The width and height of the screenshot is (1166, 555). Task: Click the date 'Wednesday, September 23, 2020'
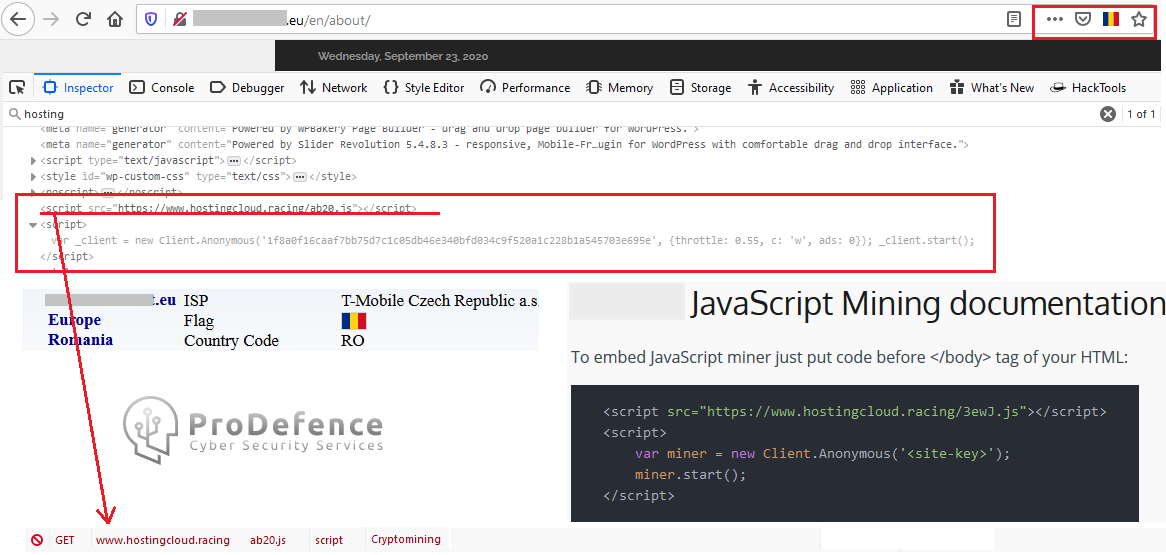[403, 56]
